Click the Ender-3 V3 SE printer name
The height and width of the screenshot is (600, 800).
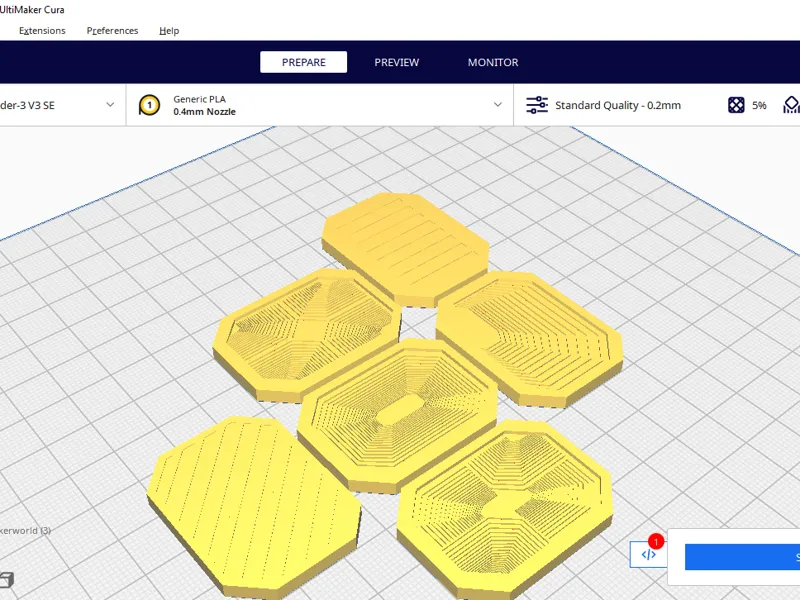pos(27,106)
